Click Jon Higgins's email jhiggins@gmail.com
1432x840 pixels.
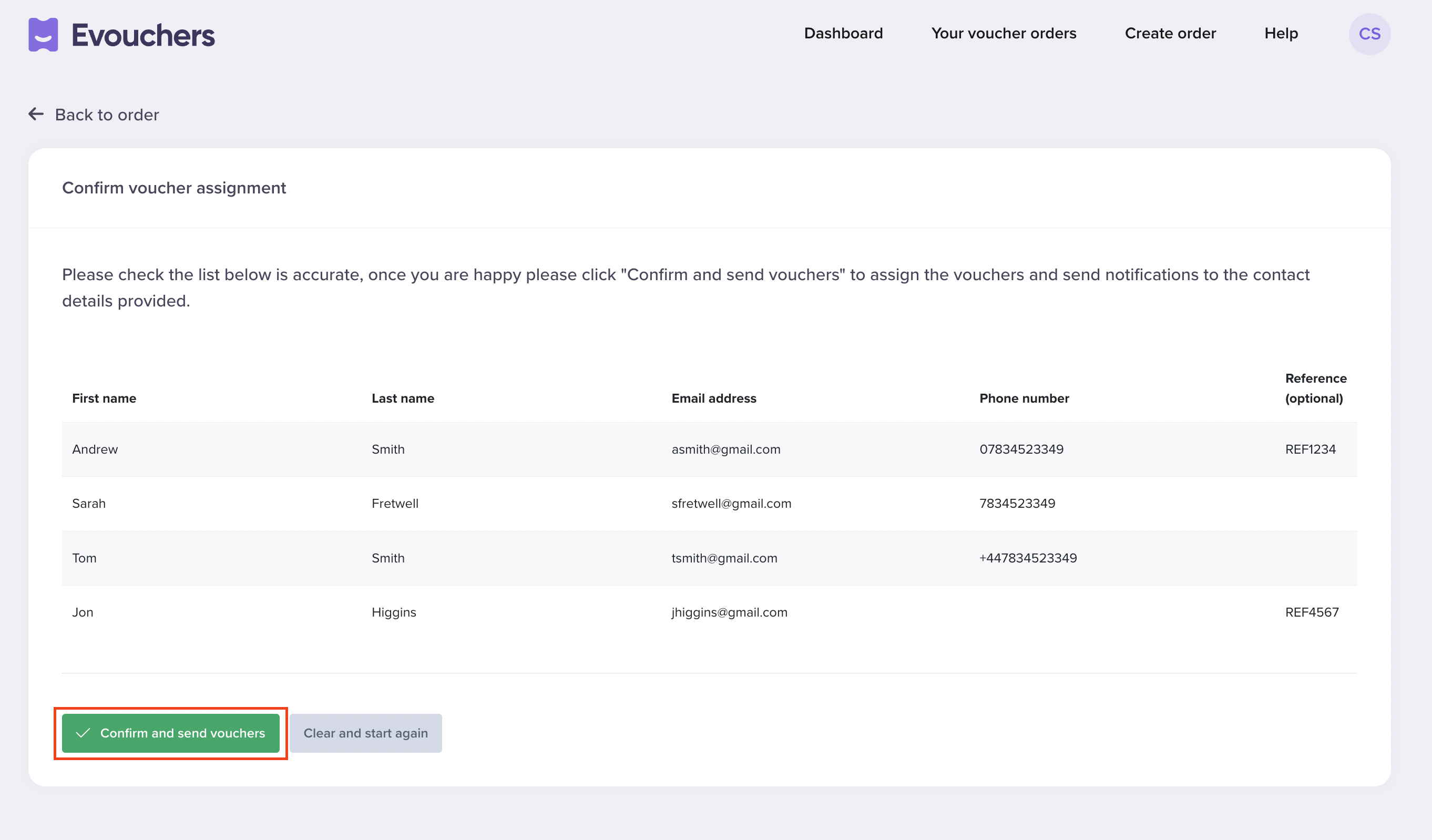[730, 612]
